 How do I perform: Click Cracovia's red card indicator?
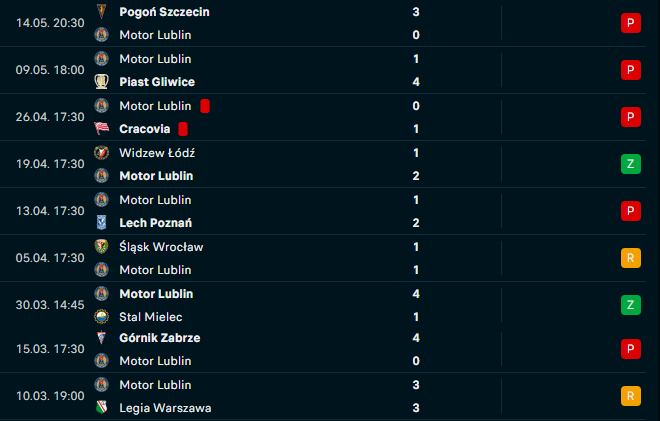(x=183, y=129)
